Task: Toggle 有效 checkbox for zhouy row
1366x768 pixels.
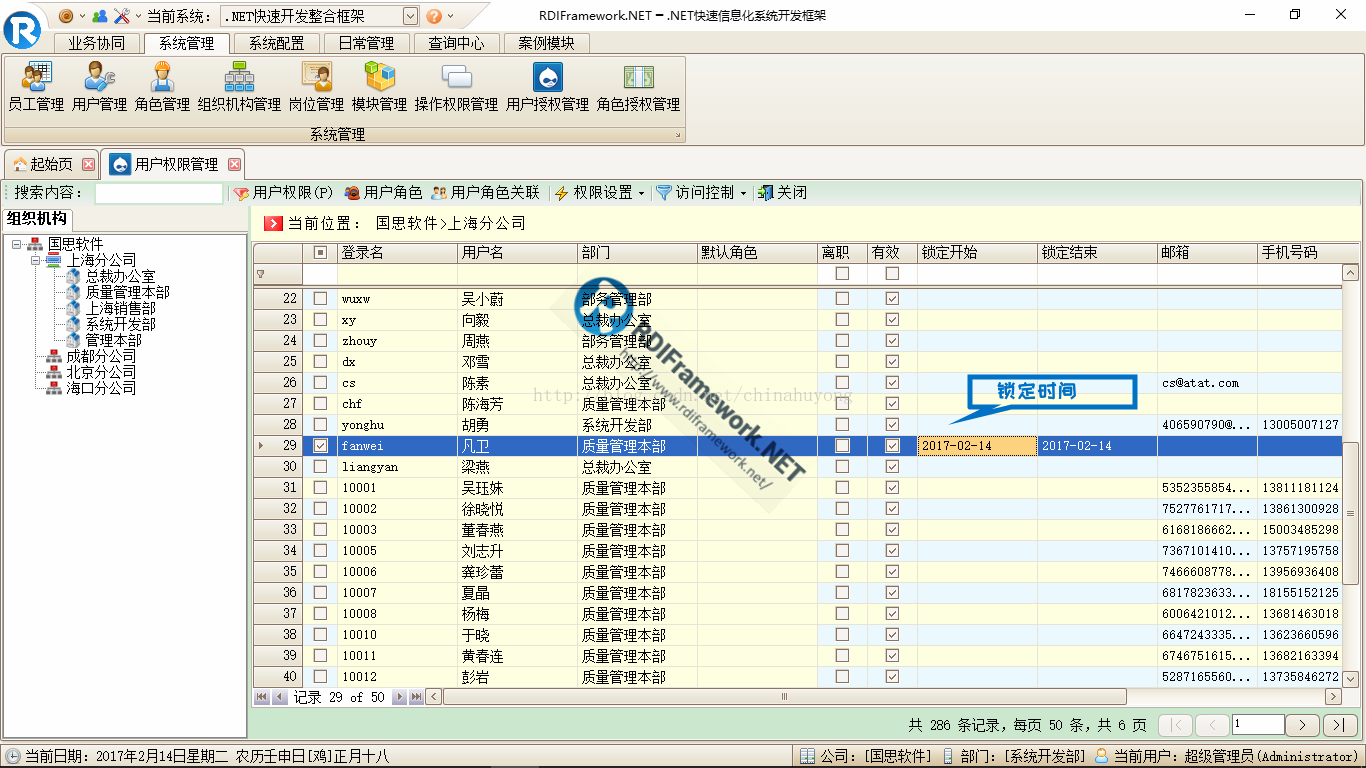Action: tap(892, 341)
